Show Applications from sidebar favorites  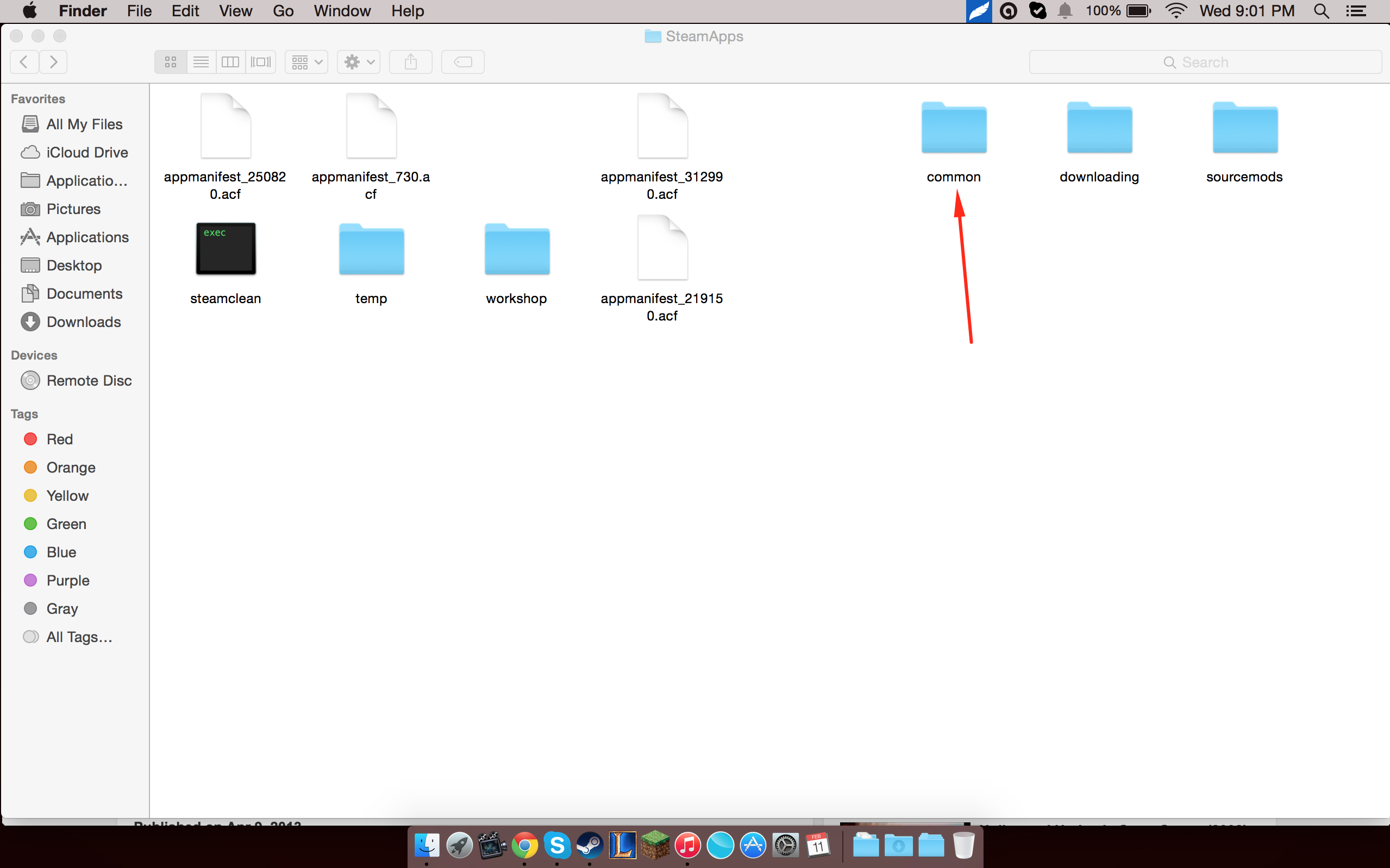click(x=87, y=237)
